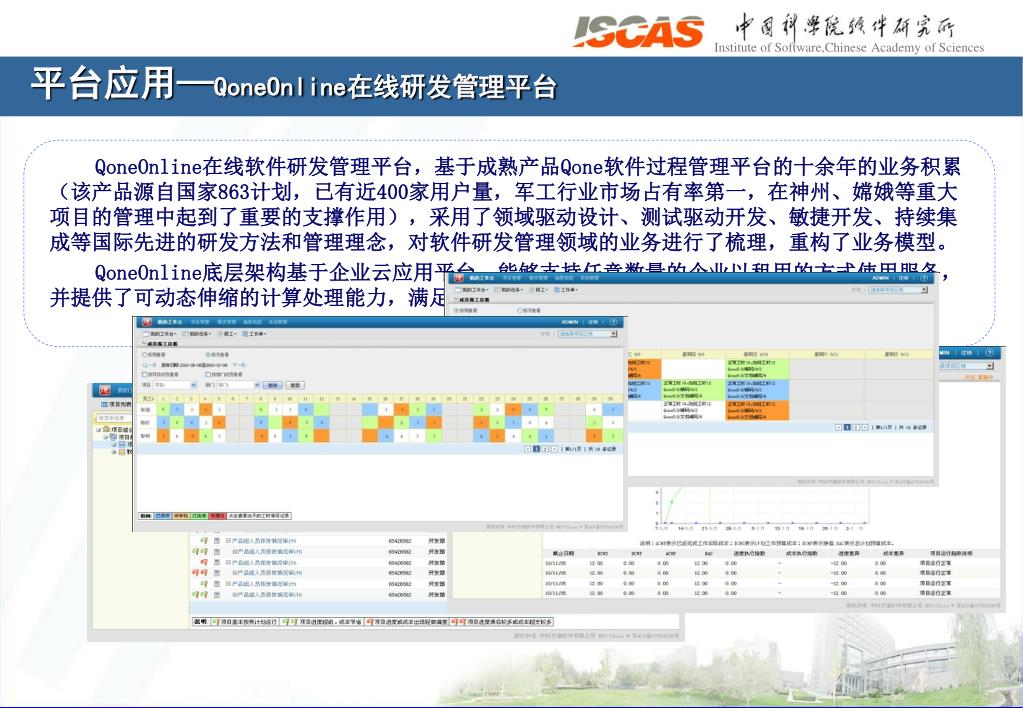Click the red logo icon in the monthly timesheet window
Image resolution: width=1023 pixels, height=708 pixels.
coord(147,322)
